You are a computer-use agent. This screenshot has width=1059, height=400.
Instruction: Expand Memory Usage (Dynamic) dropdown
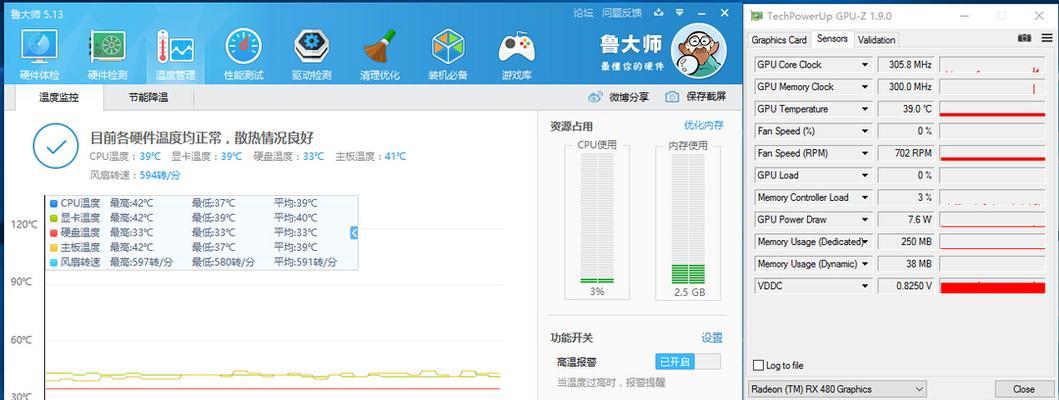(864, 264)
